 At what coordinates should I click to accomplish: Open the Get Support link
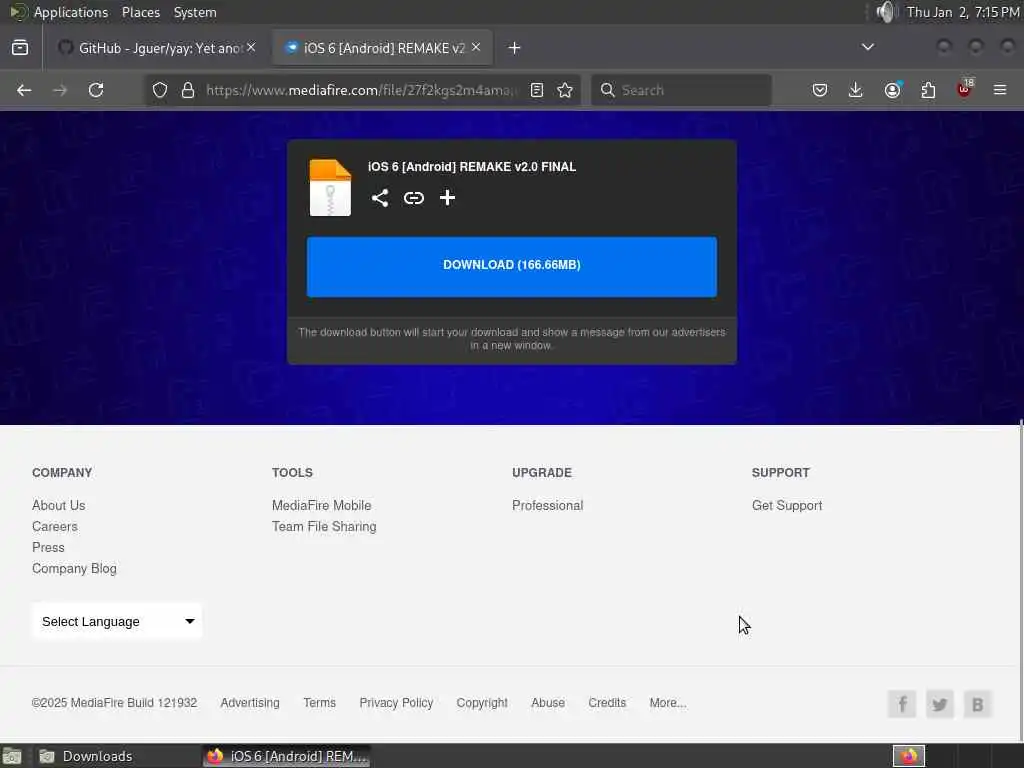coord(787,505)
